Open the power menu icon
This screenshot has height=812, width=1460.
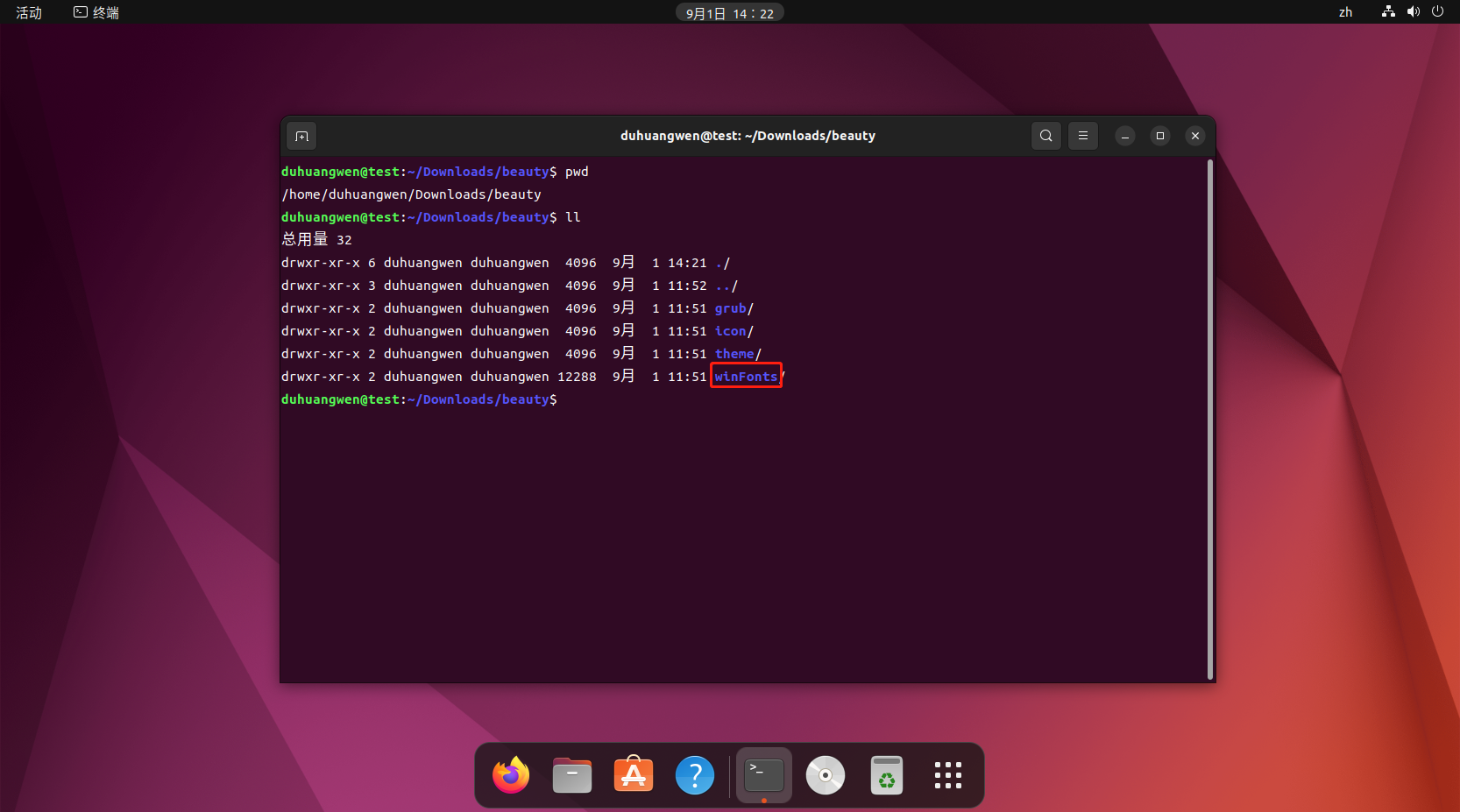(x=1437, y=11)
